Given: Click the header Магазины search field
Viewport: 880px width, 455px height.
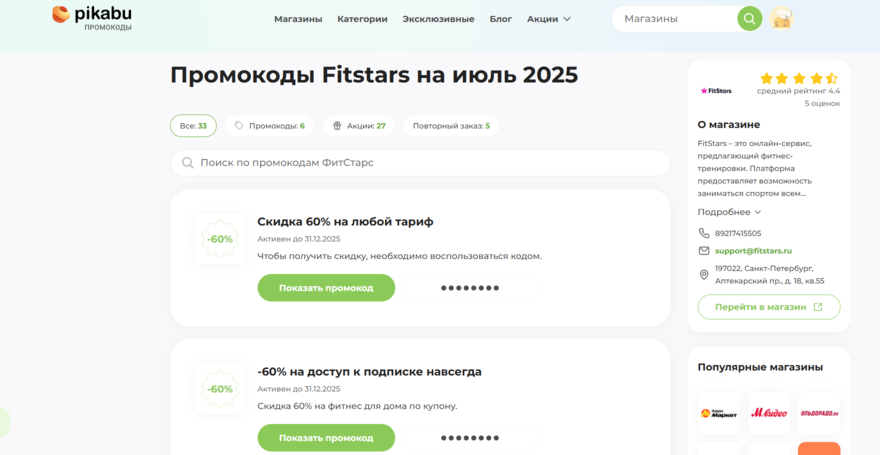Looking at the screenshot, I should pos(673,19).
